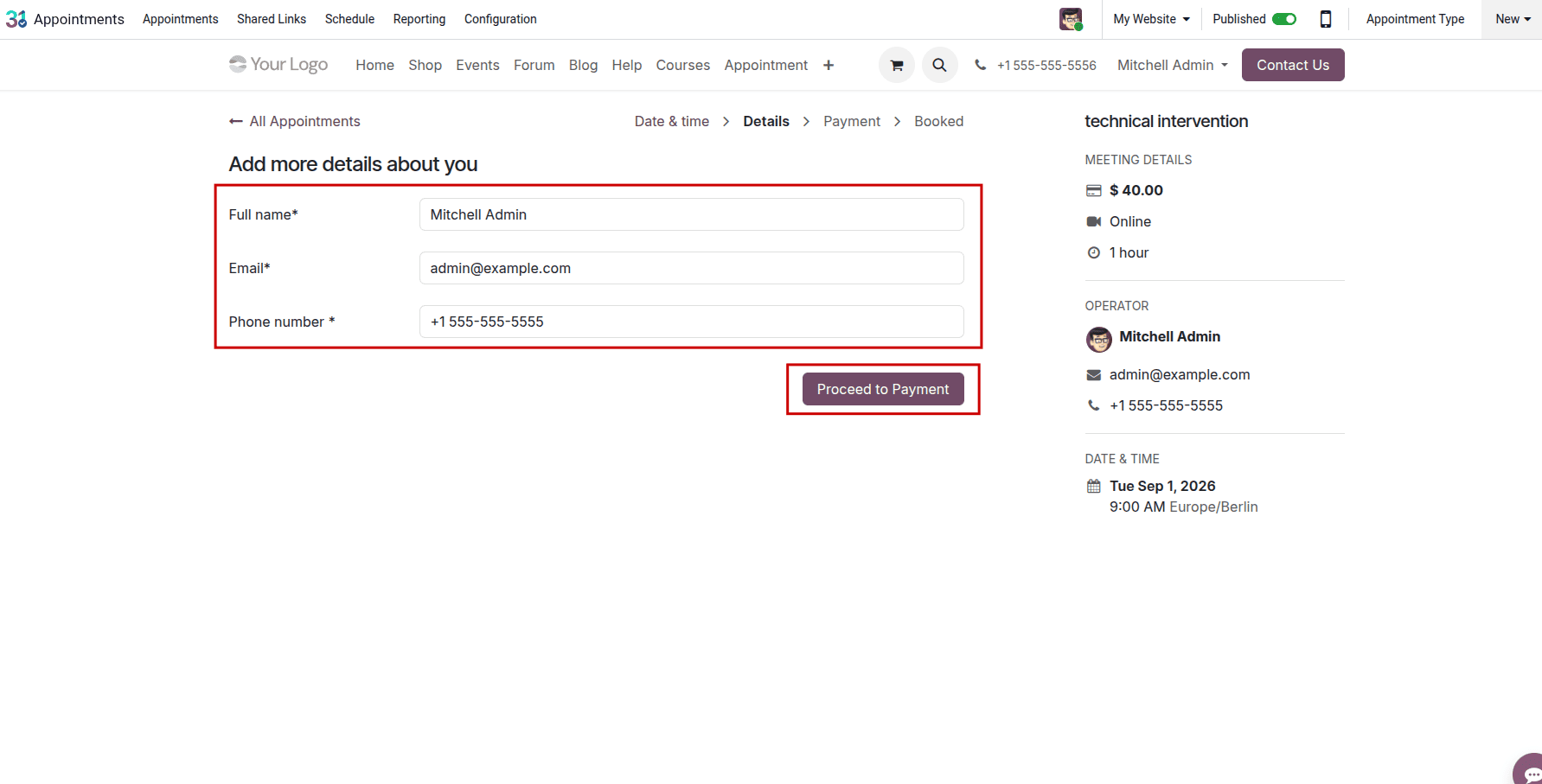Go to the Forum page
Image resolution: width=1542 pixels, height=784 pixels.
click(x=534, y=65)
